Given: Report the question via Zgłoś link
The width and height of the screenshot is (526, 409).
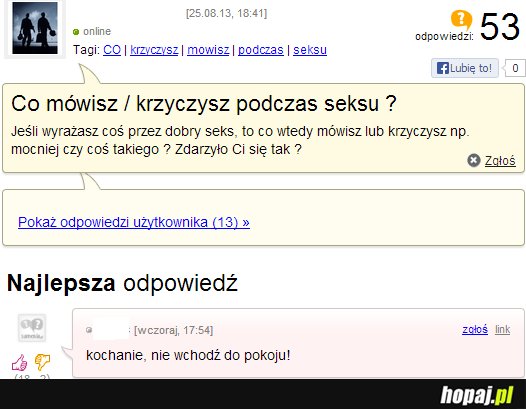Looking at the screenshot, I should point(500,161).
